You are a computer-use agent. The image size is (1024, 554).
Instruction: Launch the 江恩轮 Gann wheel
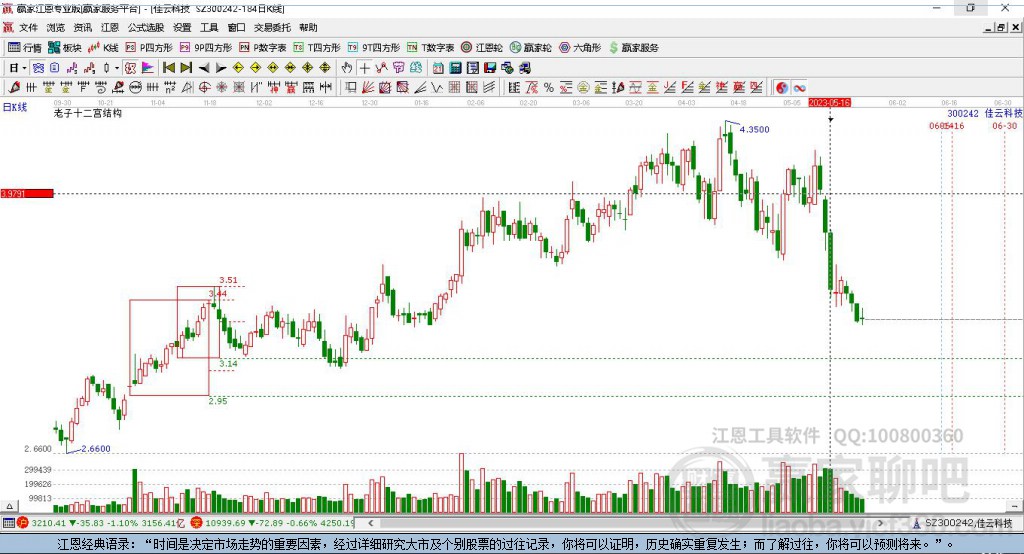(482, 48)
